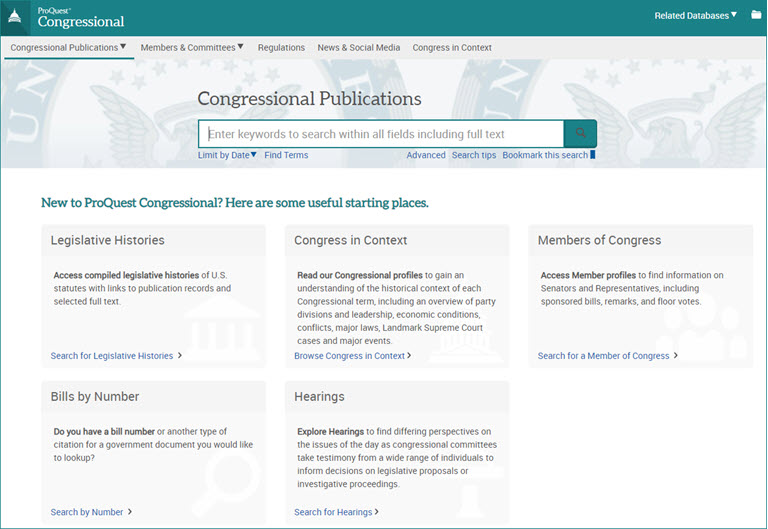The image size is (768, 529).
Task: Open the Advanced search link
Action: 426,155
